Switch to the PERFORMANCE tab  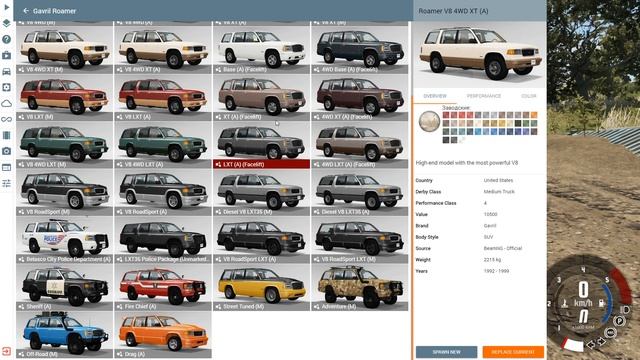click(x=484, y=96)
